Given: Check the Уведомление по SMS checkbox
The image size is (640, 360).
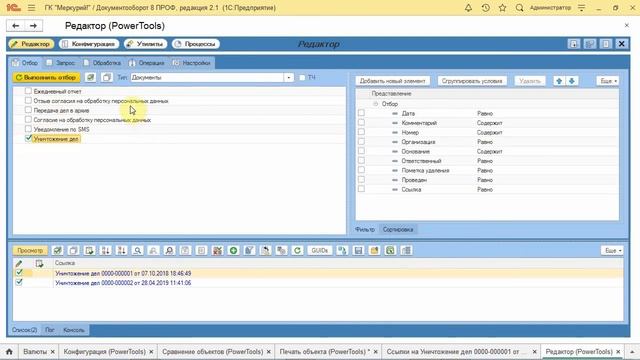Looking at the screenshot, I should pyautogui.click(x=28, y=129).
